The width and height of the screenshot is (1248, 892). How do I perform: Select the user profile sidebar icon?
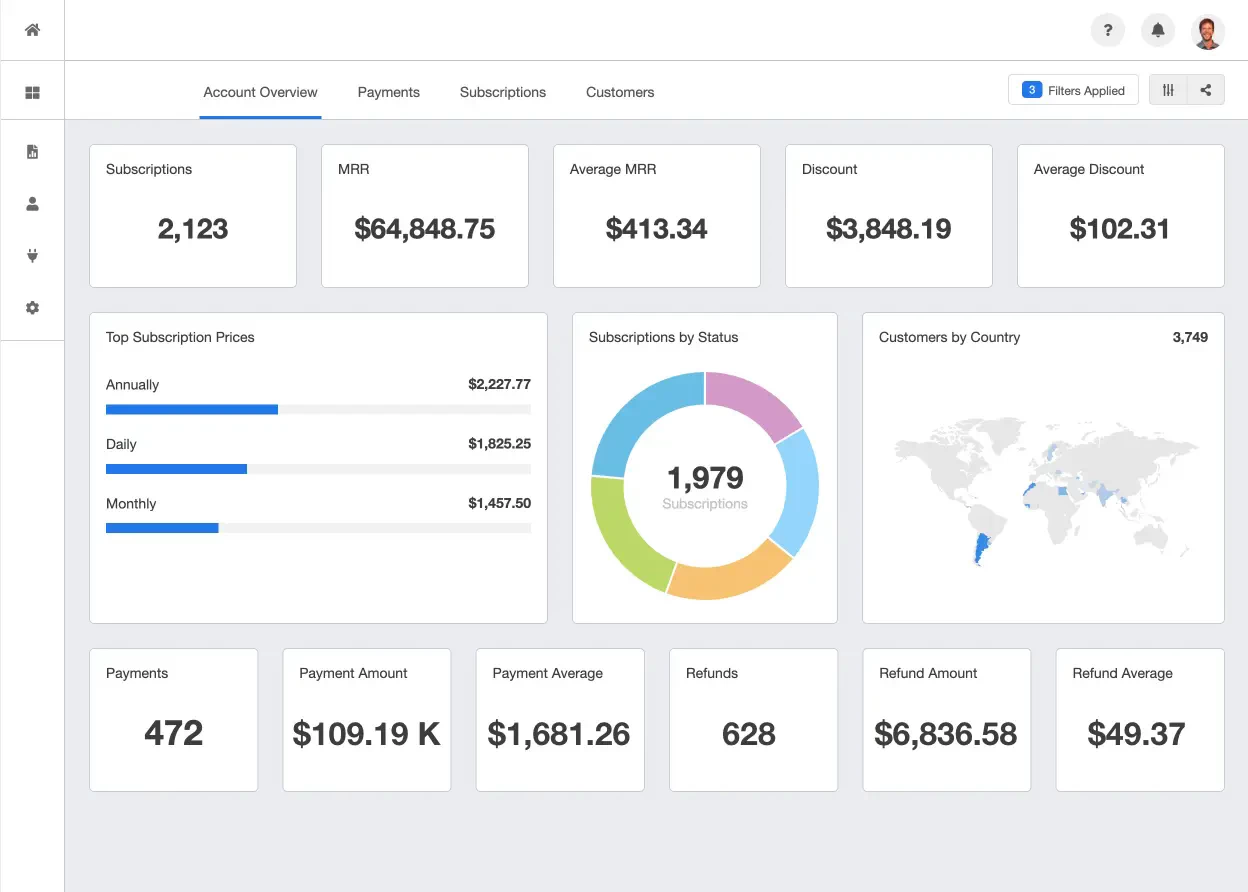[x=32, y=204]
